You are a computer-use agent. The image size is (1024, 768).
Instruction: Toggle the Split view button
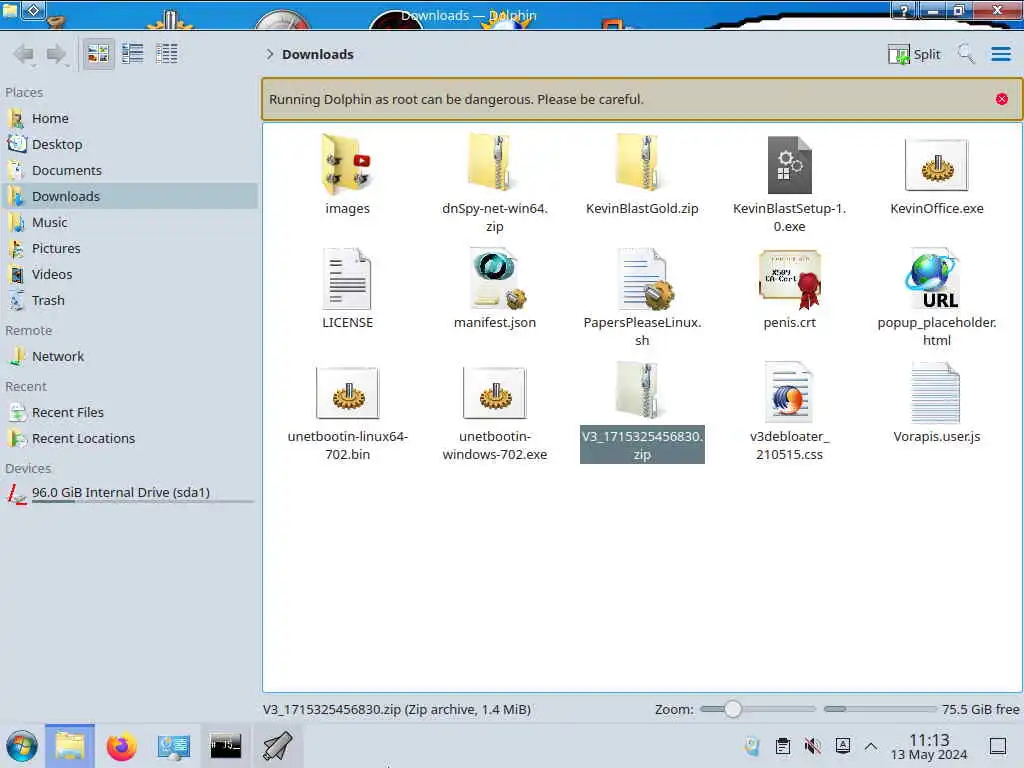point(914,54)
